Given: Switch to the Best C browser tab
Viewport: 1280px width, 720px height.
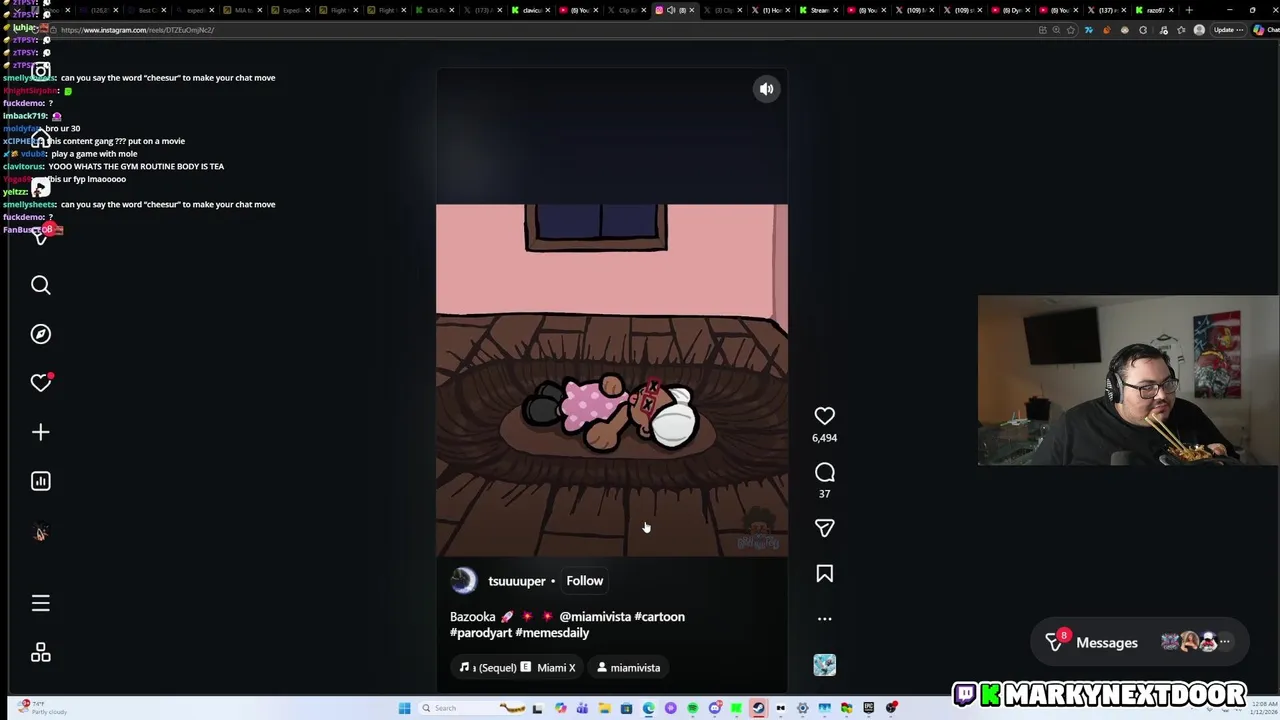Looking at the screenshot, I should coord(147,10).
